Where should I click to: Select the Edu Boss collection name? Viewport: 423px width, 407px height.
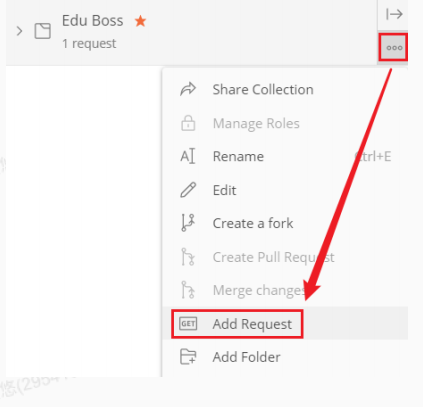pos(92,21)
